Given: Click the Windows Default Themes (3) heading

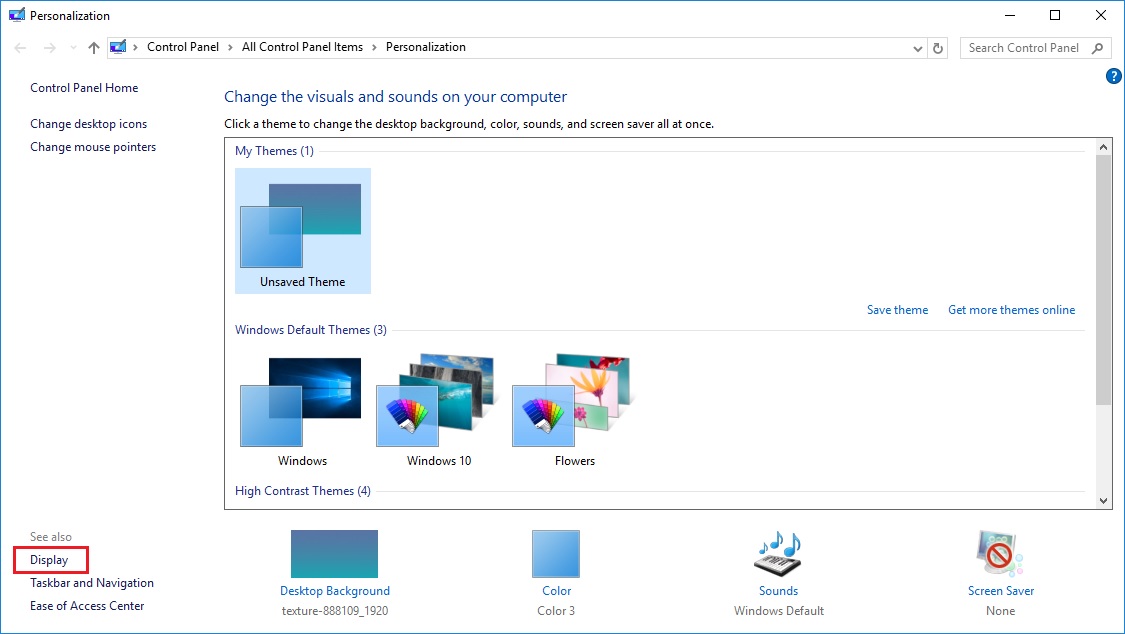Looking at the screenshot, I should [x=311, y=330].
